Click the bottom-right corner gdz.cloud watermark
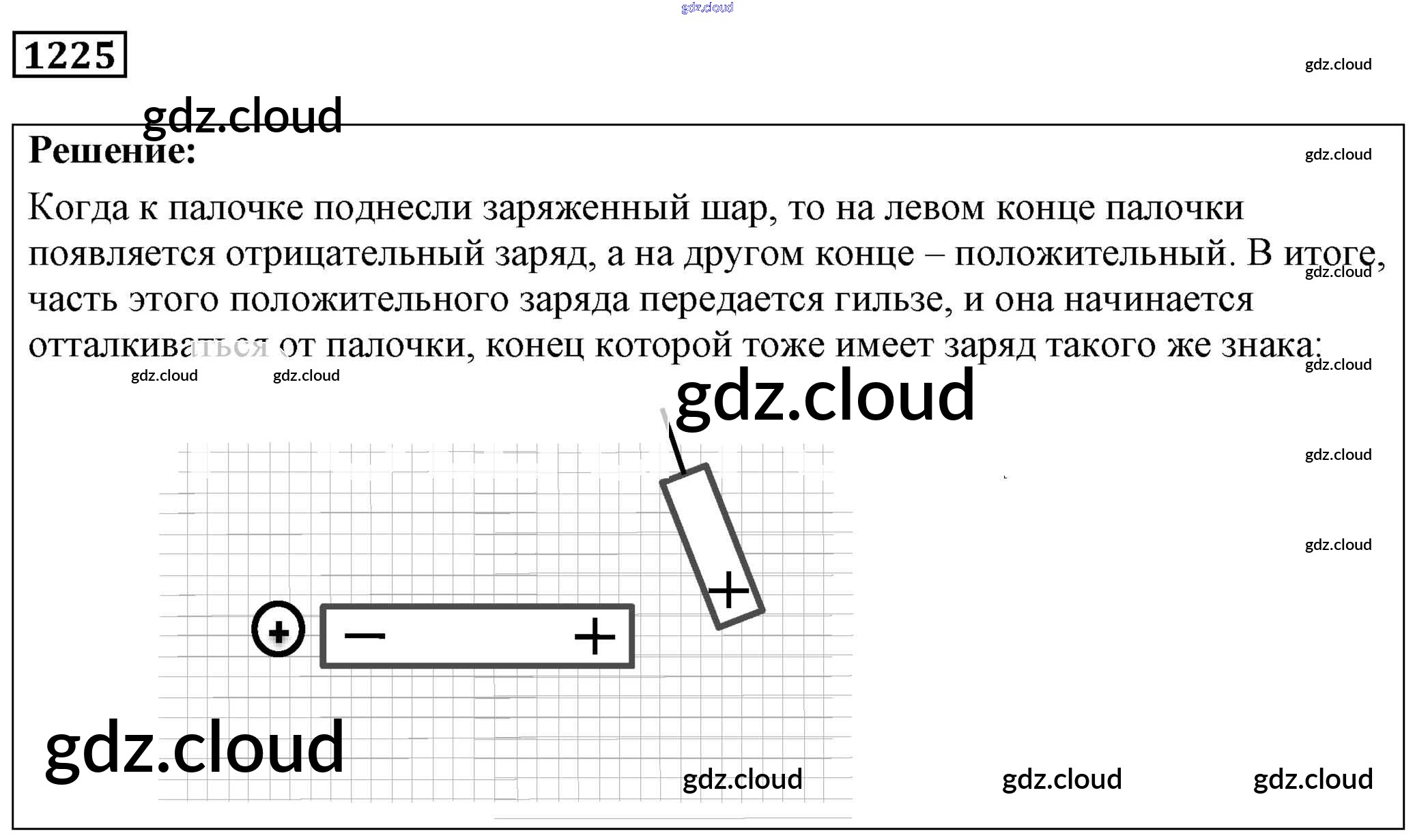The height and width of the screenshot is (840, 1415). [x=1313, y=779]
